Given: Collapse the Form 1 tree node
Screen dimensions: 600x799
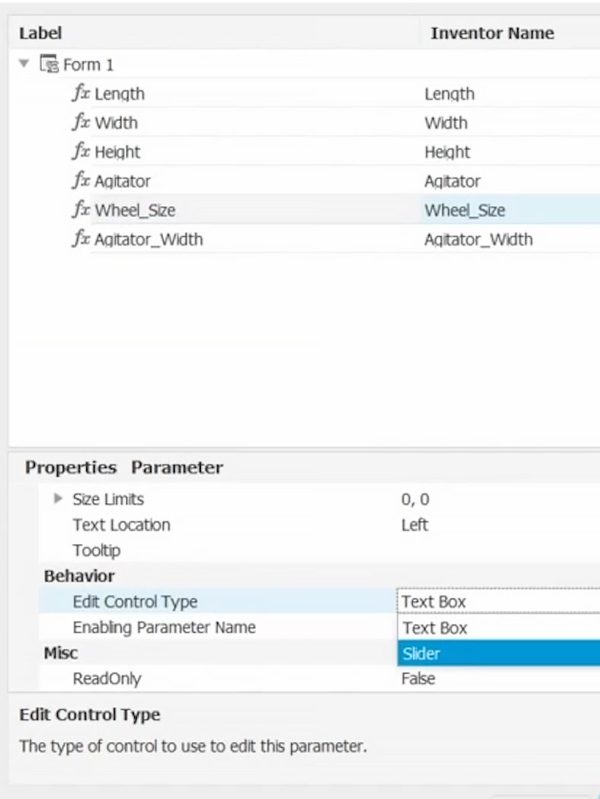Looking at the screenshot, I should click(x=24, y=65).
